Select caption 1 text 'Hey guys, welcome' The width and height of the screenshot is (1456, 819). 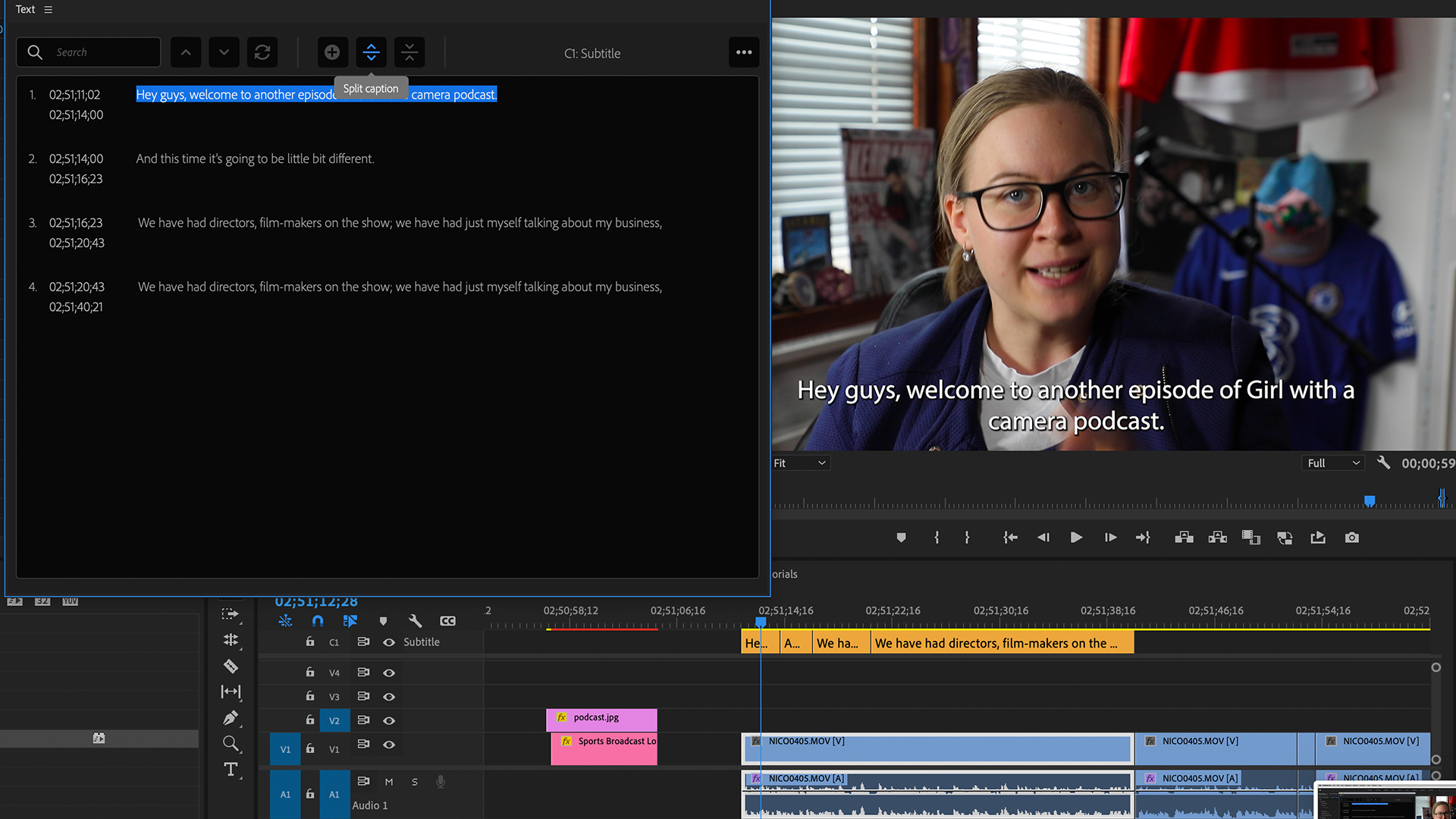316,95
